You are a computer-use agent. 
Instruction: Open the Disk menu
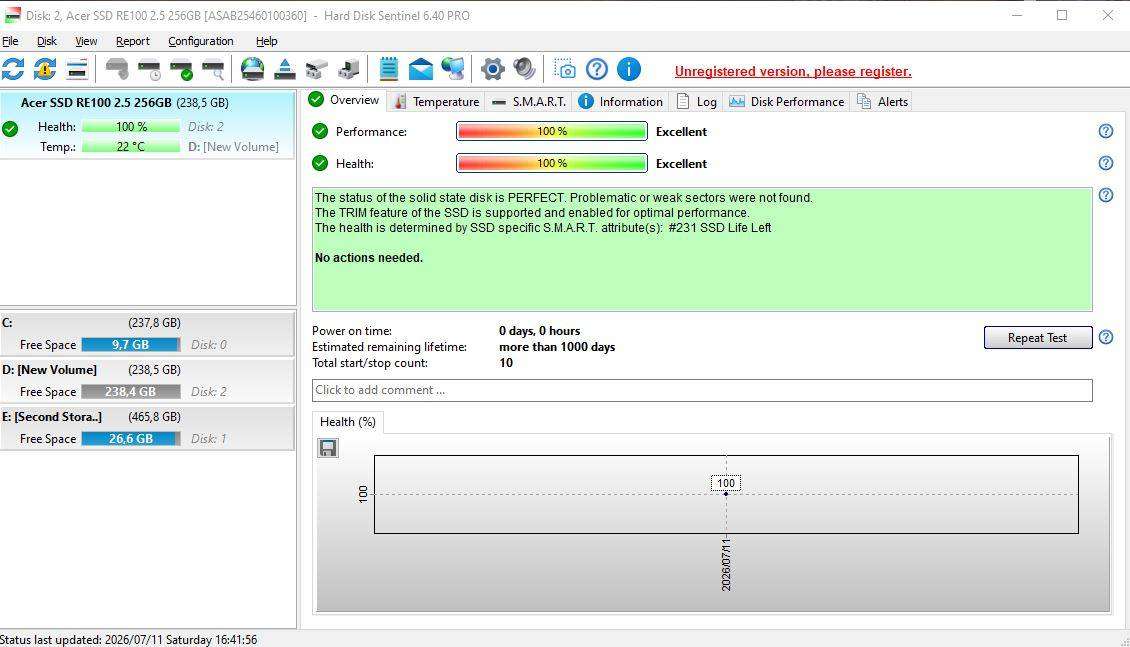[x=47, y=41]
